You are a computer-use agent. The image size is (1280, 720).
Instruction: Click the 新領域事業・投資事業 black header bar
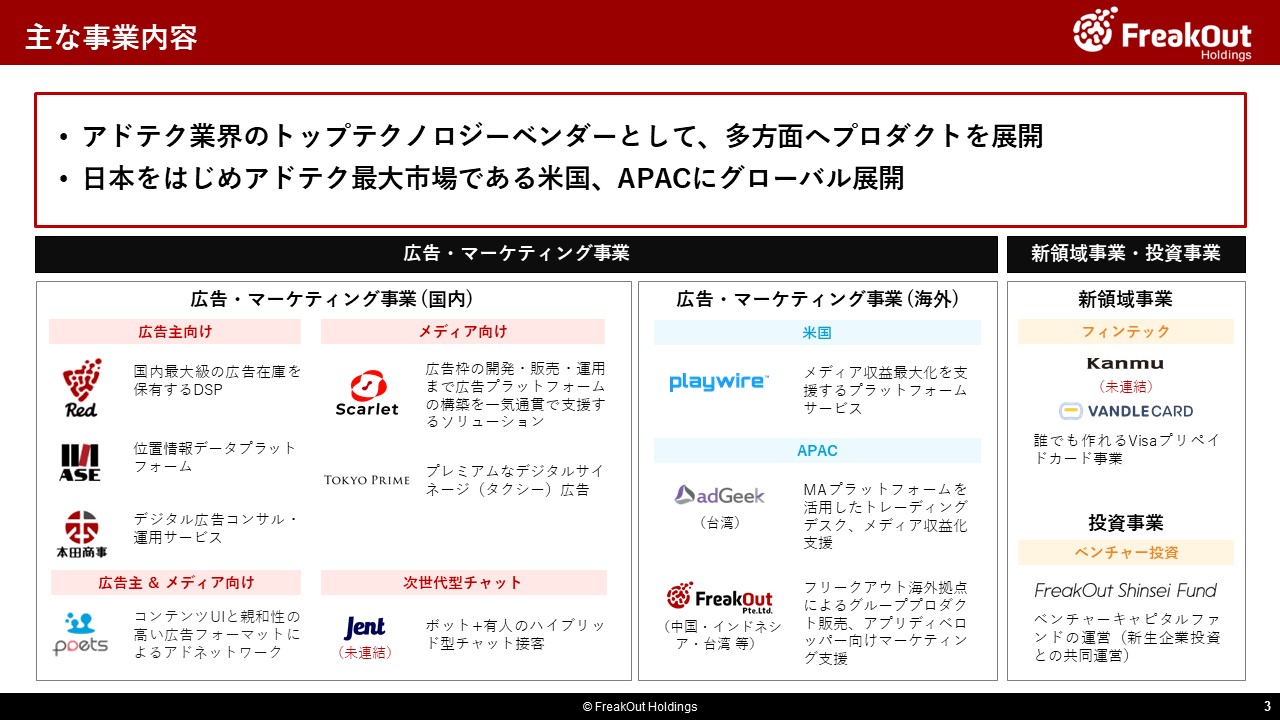tap(1126, 254)
